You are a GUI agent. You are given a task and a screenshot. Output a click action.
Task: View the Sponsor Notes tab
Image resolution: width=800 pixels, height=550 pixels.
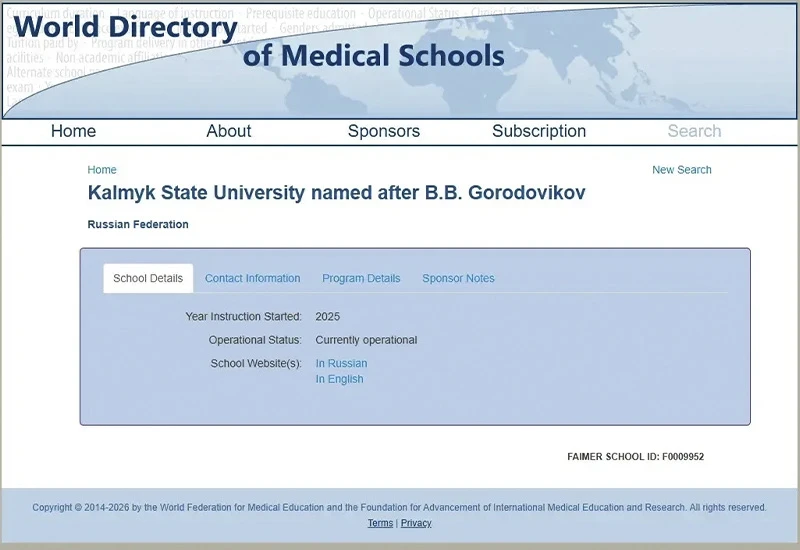coord(458,278)
